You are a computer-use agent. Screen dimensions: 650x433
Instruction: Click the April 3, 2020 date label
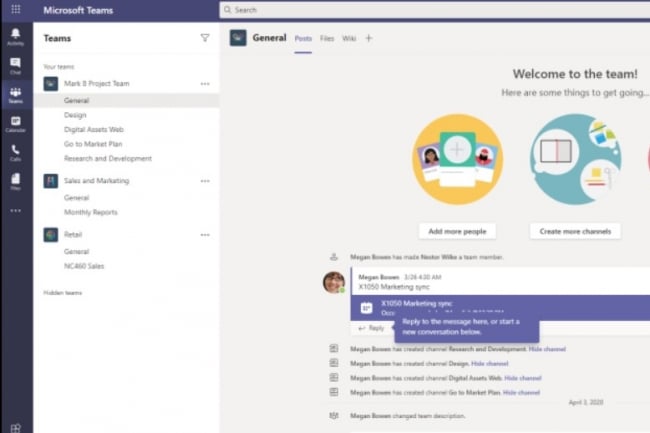coord(586,402)
